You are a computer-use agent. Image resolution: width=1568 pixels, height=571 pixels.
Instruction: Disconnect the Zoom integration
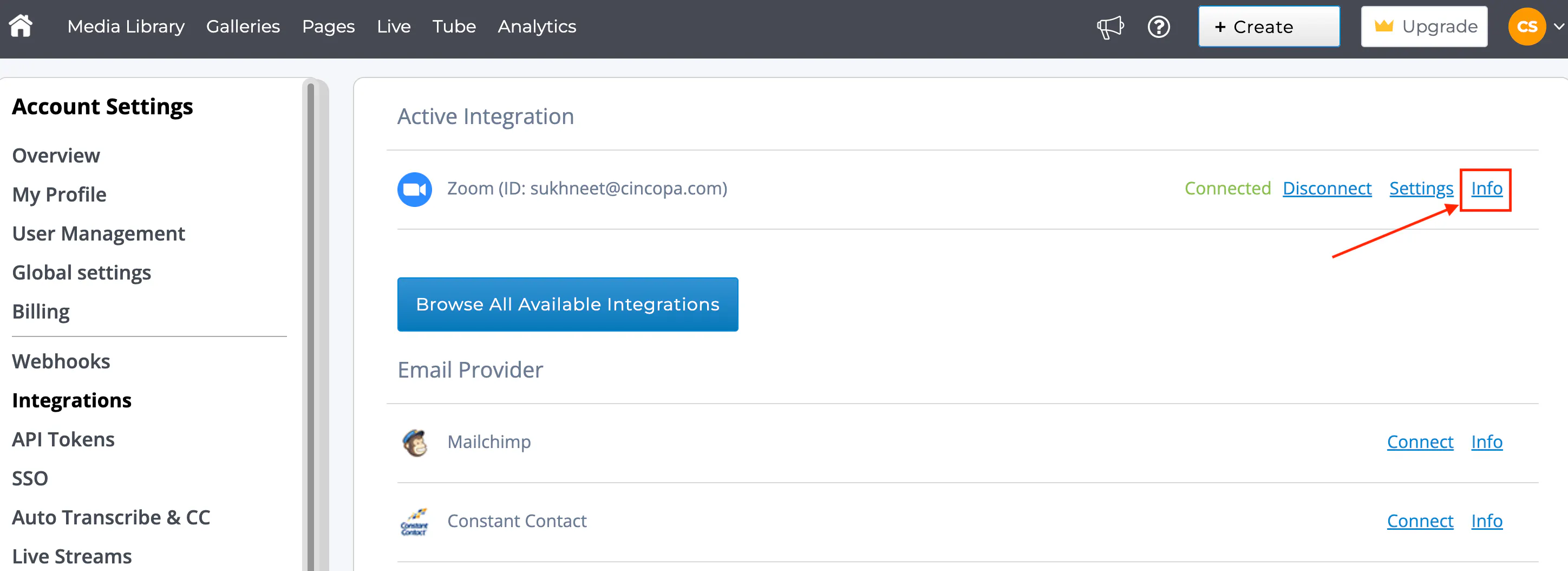coord(1327,189)
